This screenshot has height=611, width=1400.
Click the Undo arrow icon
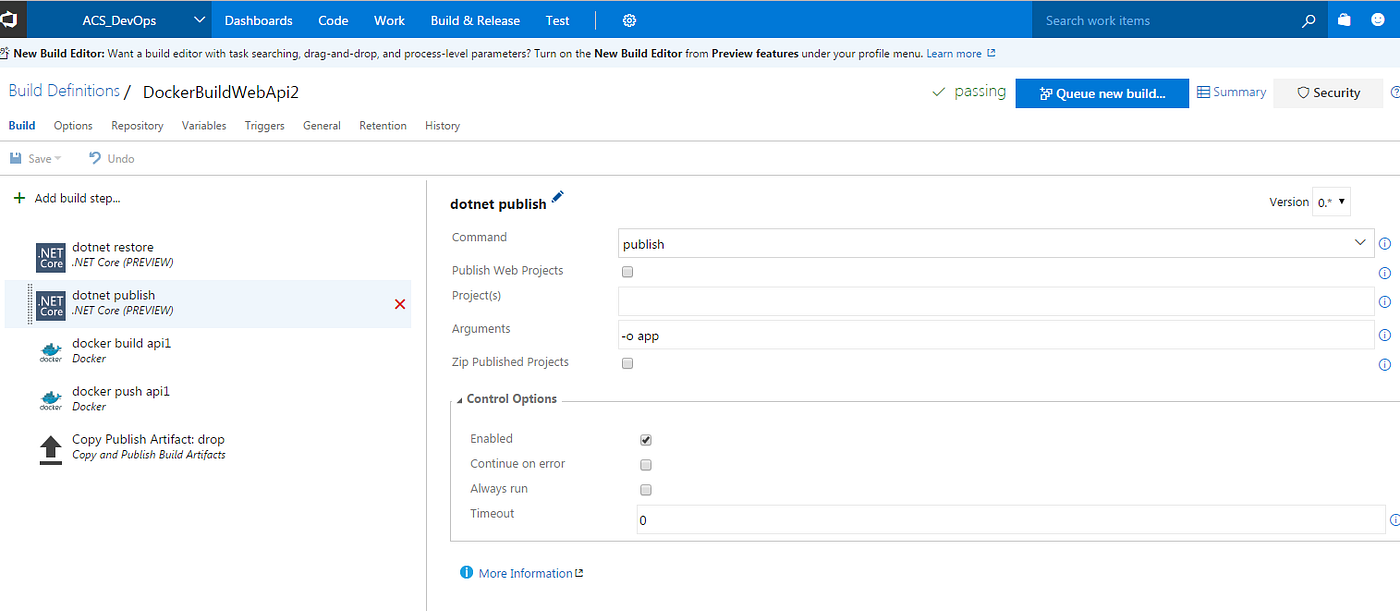(x=95, y=158)
